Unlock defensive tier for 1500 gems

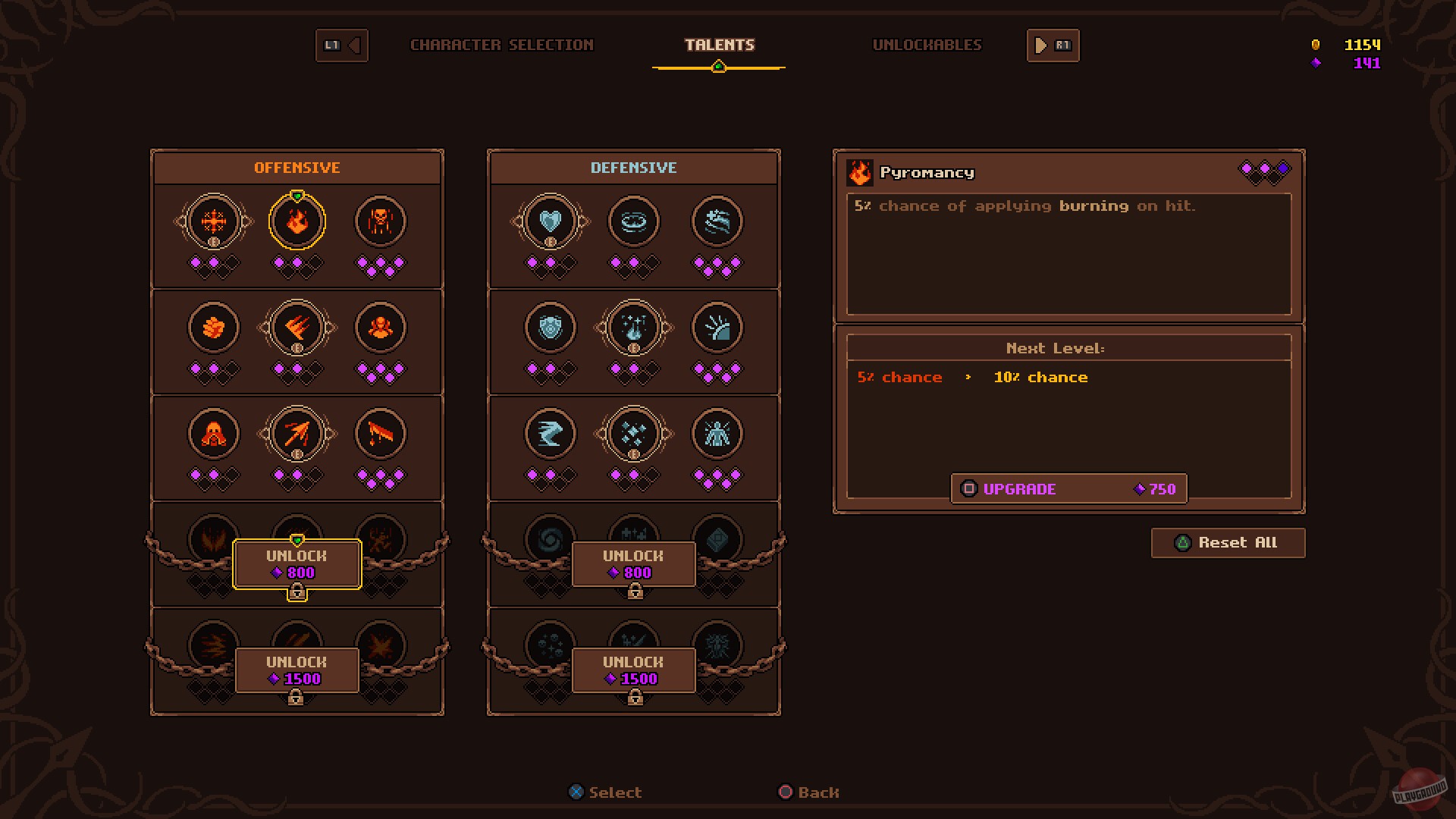[x=634, y=670]
